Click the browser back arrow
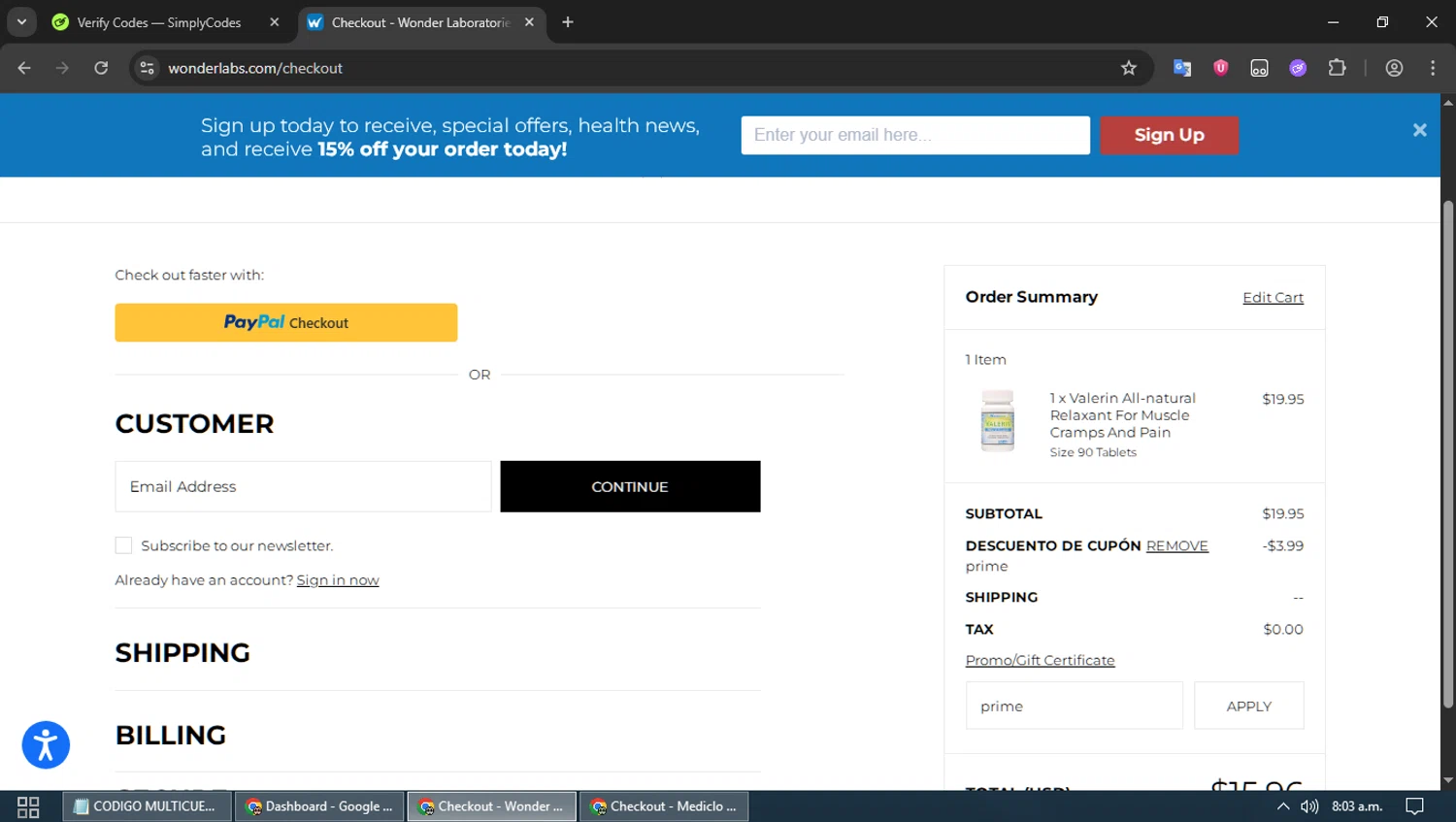This screenshot has width=1456, height=822. pyautogui.click(x=24, y=68)
